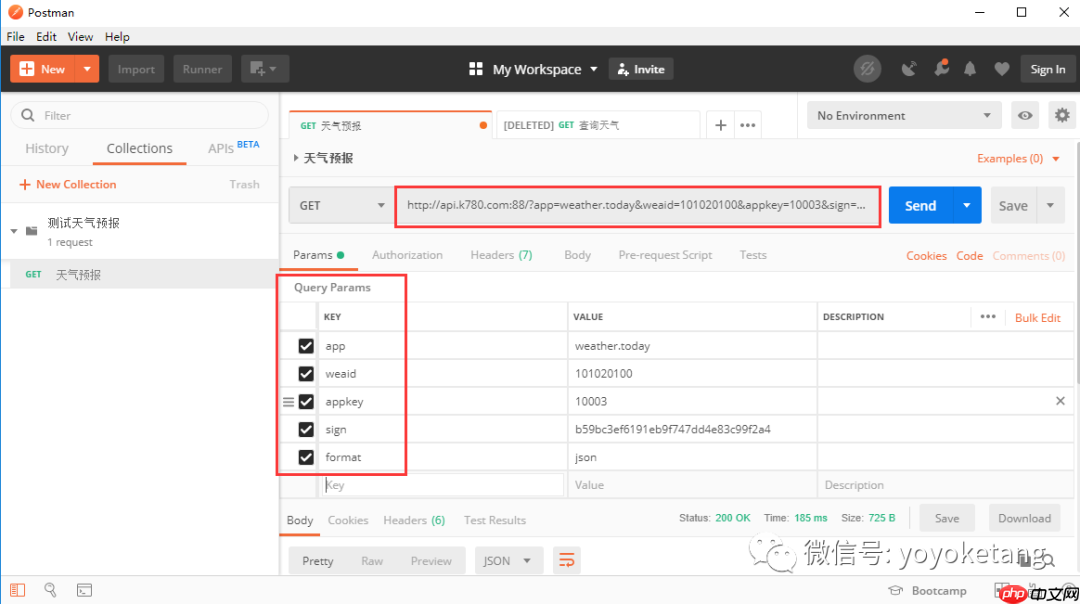Open the View menu
Viewport: 1080px width, 604px height.
[80, 37]
